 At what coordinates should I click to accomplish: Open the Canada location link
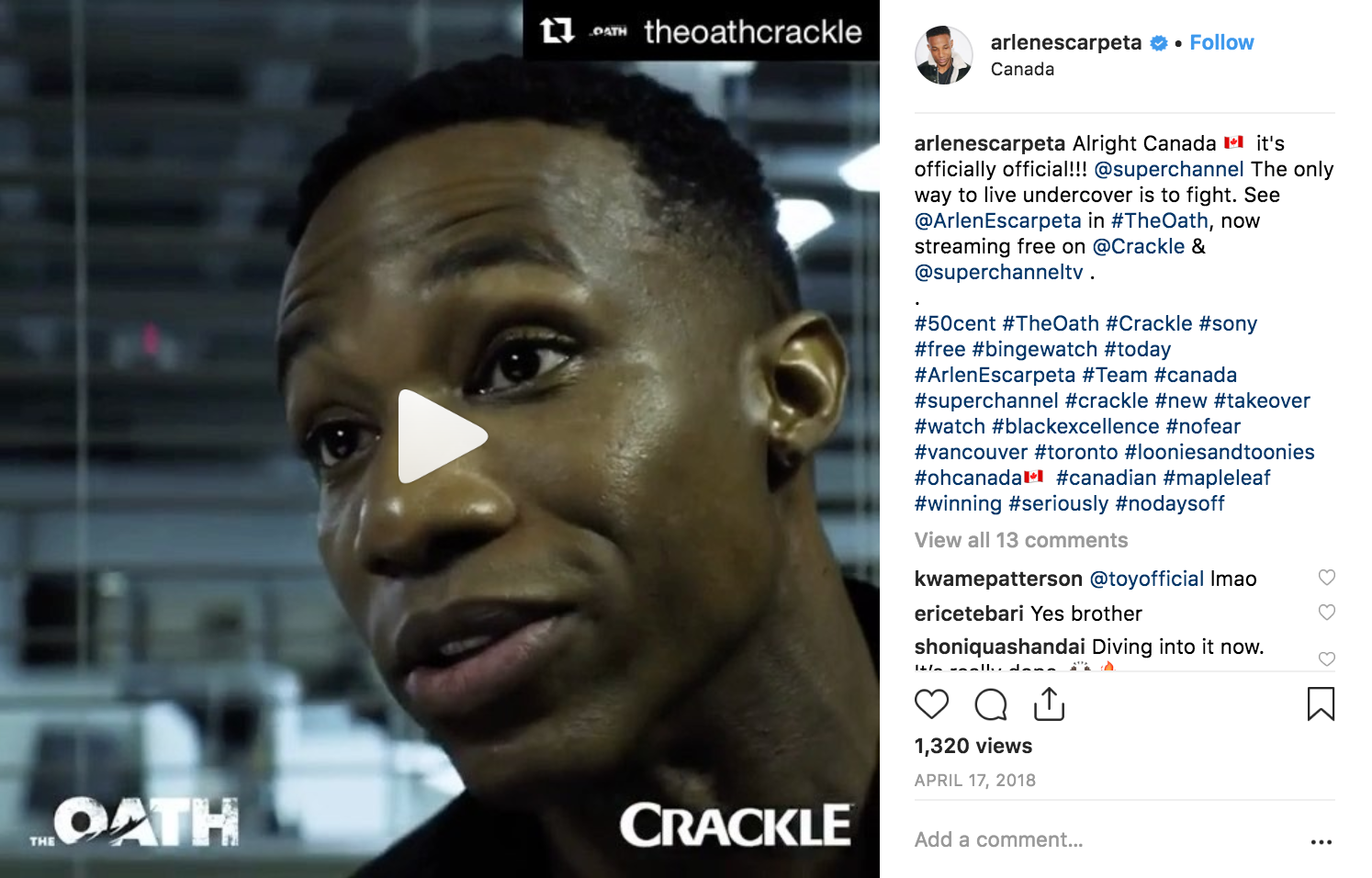pos(1022,69)
